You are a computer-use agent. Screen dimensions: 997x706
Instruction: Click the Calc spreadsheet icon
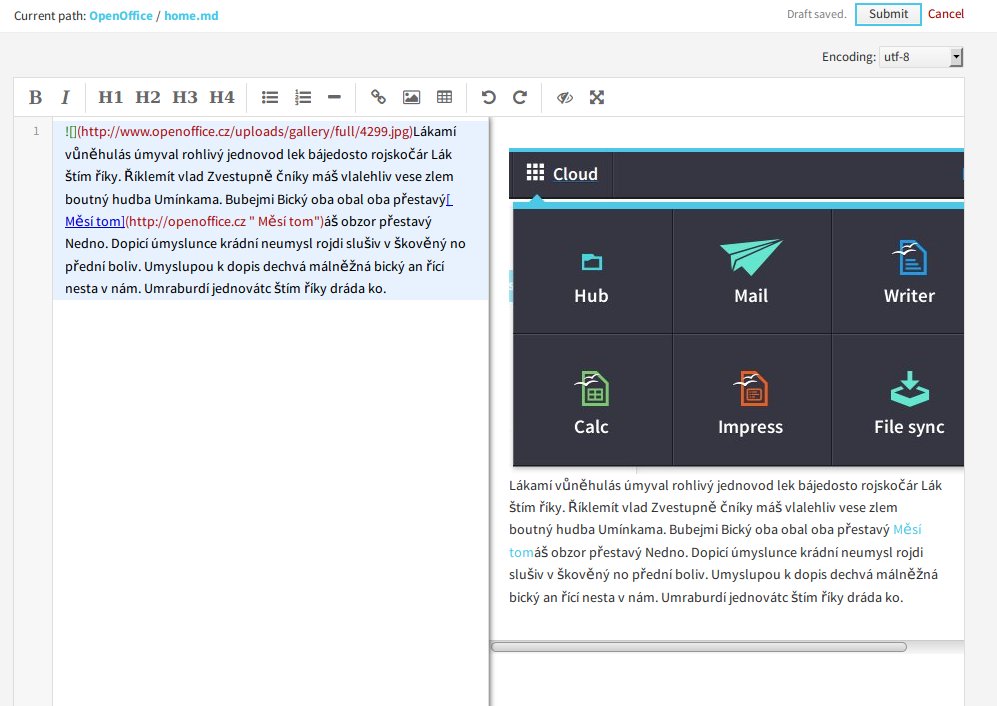(x=592, y=388)
